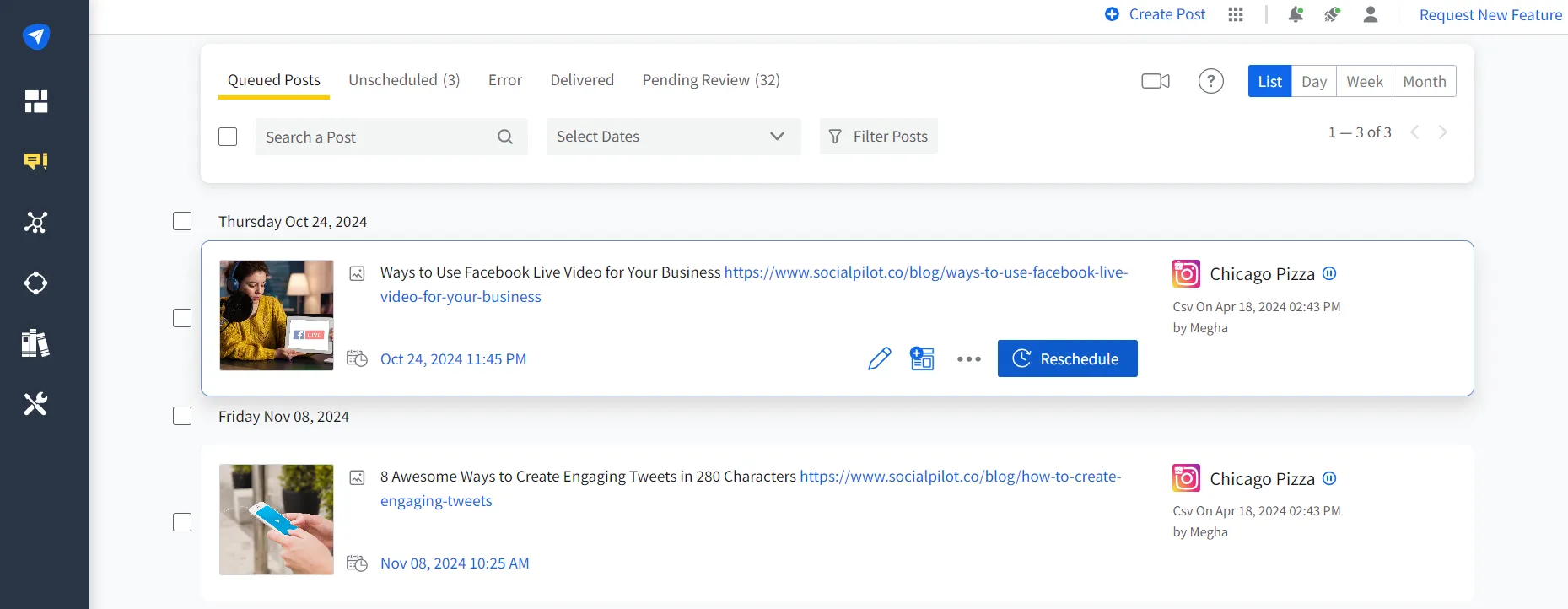Click Instagram icon of second Chicago Pizza account

(1187, 478)
